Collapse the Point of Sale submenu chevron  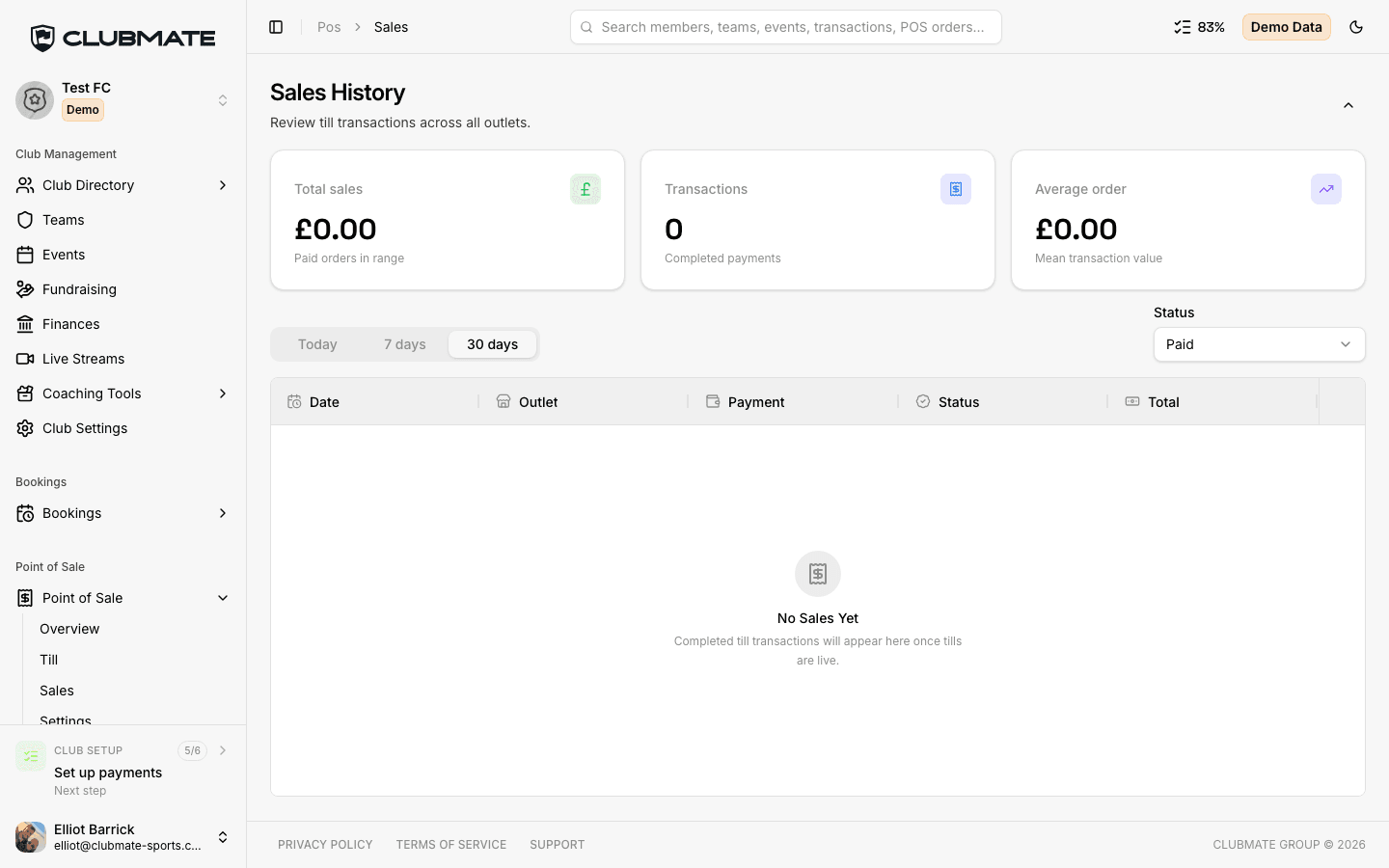pos(223,598)
